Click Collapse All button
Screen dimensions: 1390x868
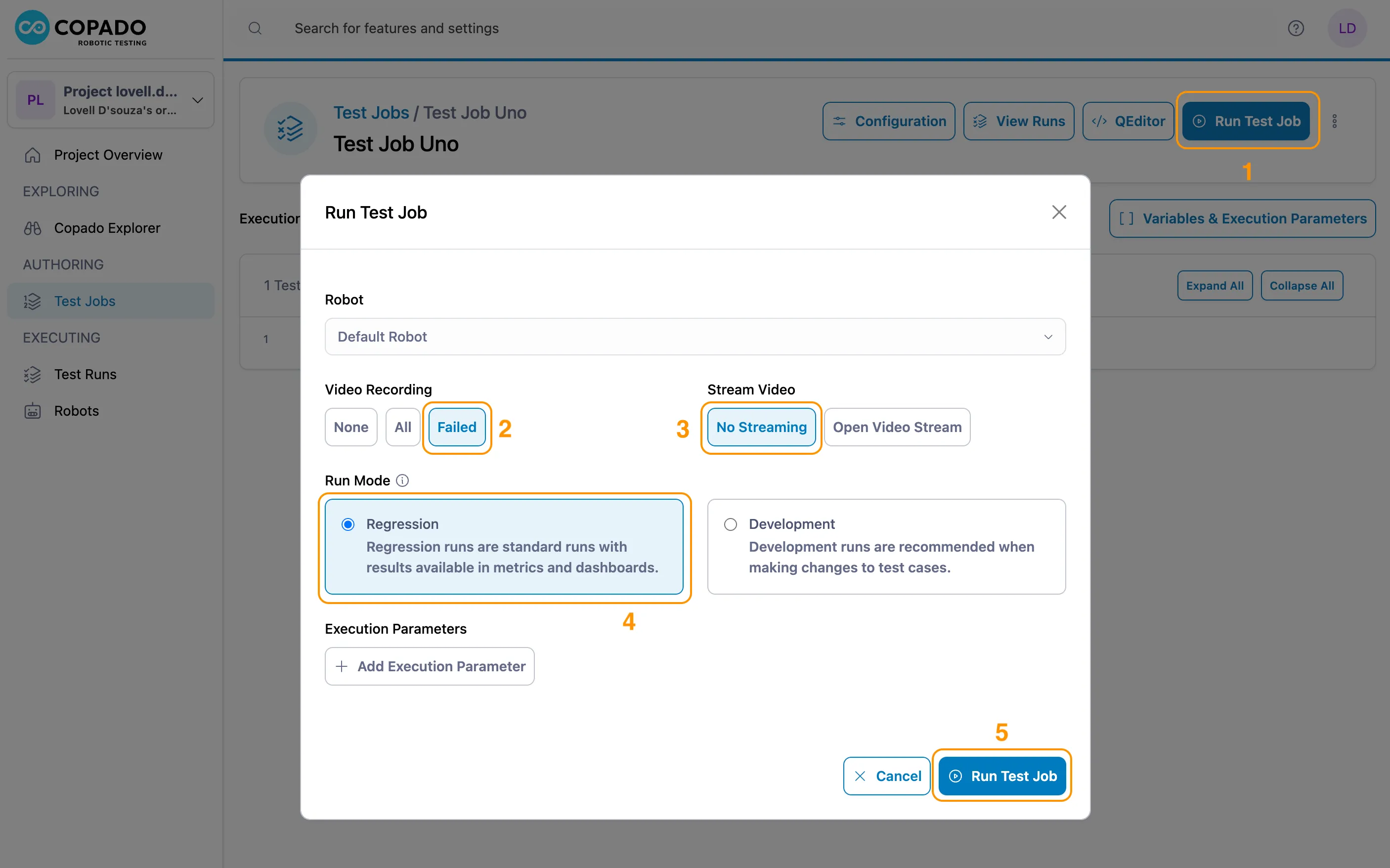pyautogui.click(x=1301, y=286)
